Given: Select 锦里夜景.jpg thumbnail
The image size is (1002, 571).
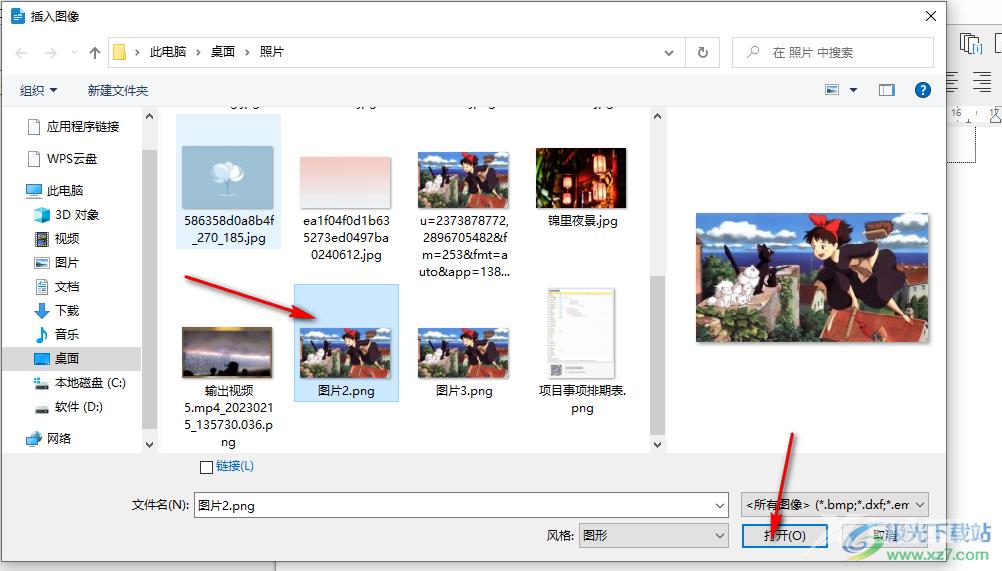Looking at the screenshot, I should pyautogui.click(x=581, y=178).
